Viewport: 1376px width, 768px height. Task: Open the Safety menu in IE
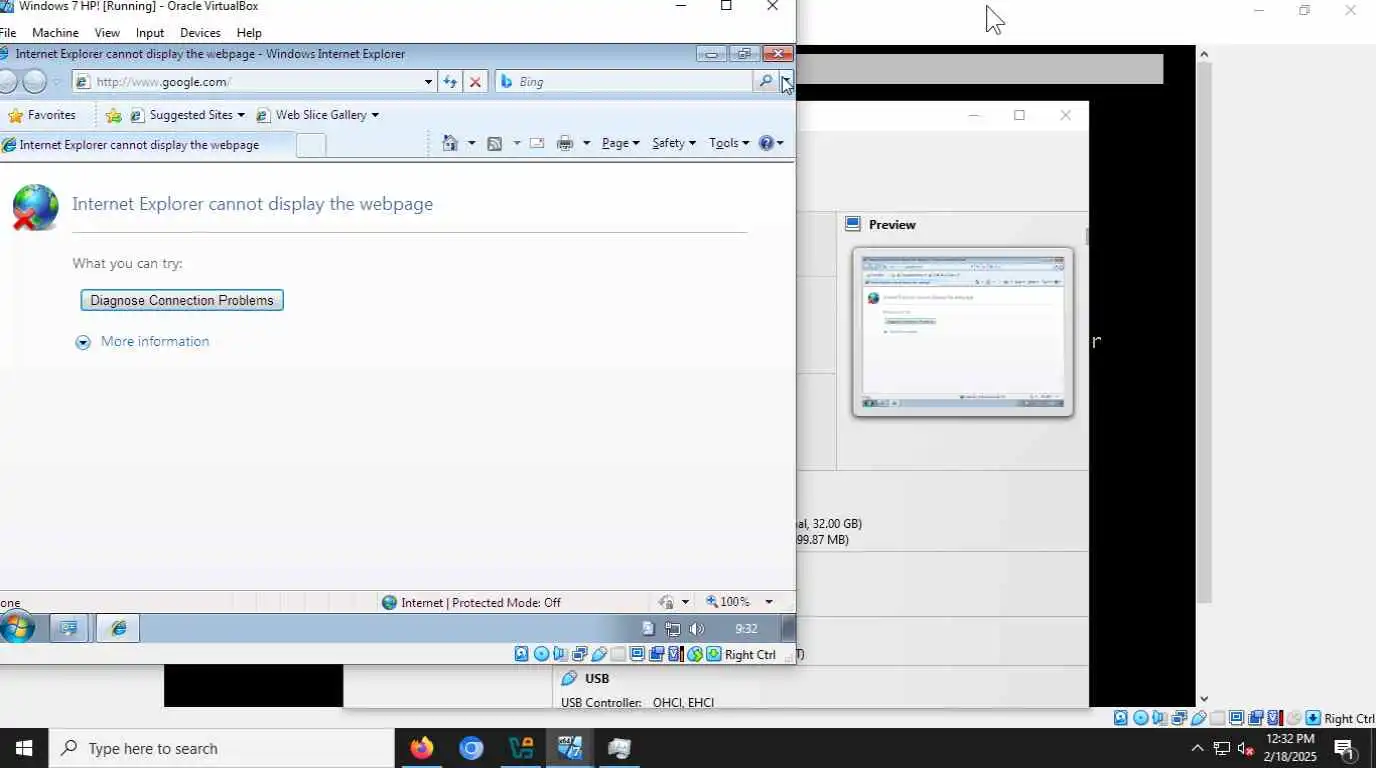click(673, 143)
